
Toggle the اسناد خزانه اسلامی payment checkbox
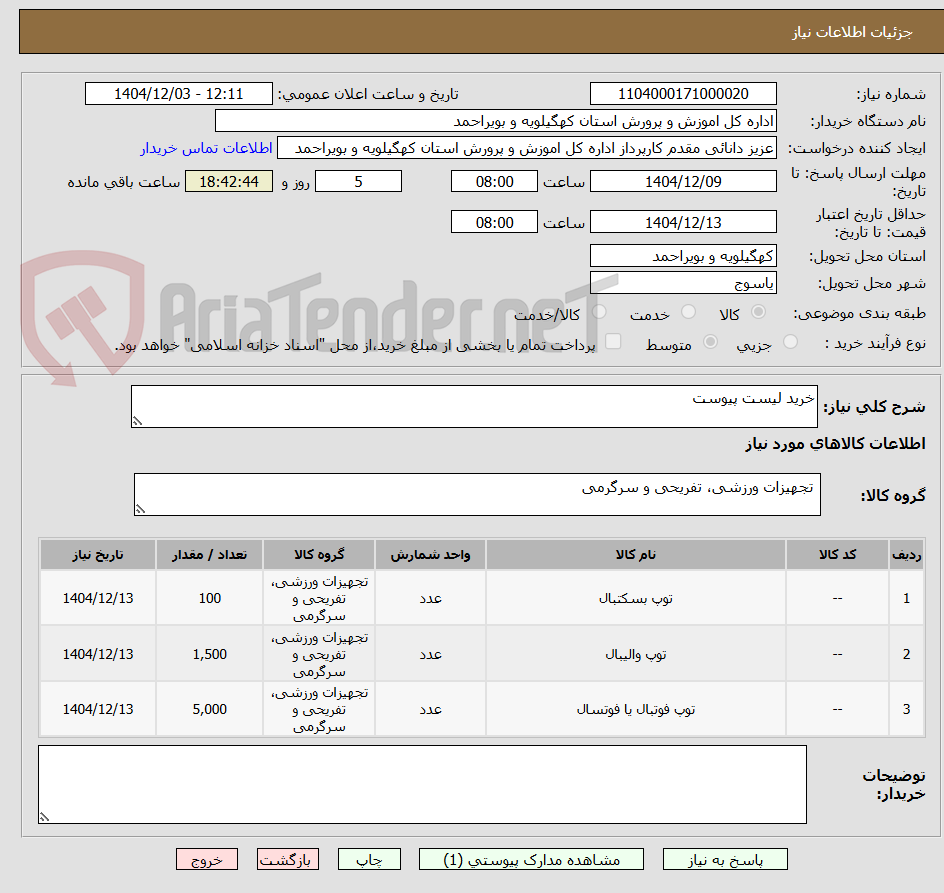tap(613, 341)
